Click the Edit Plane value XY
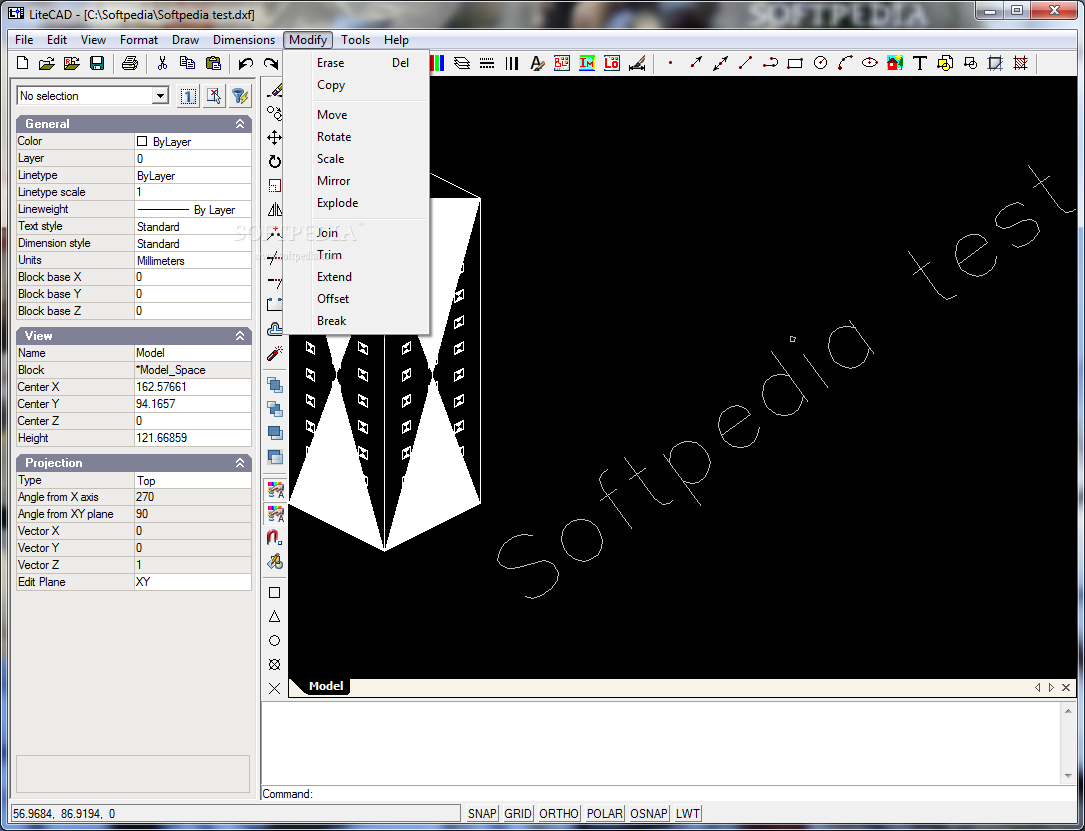The width and height of the screenshot is (1085, 831). pos(192,582)
